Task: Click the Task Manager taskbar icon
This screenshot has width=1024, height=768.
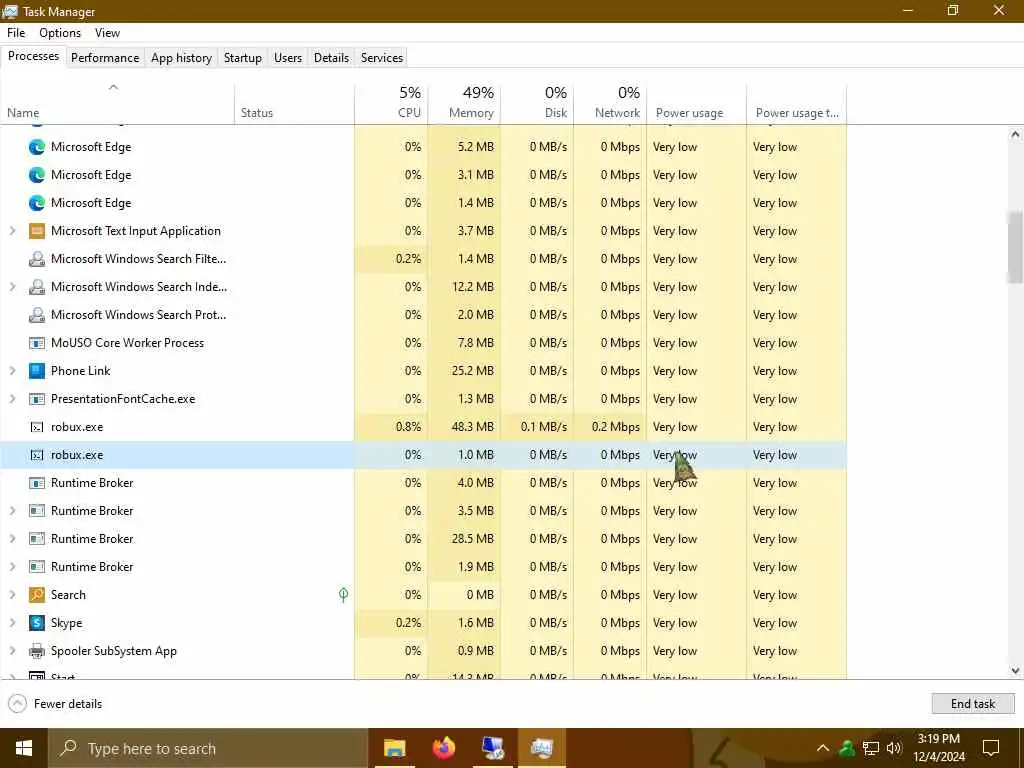Action: (x=541, y=748)
